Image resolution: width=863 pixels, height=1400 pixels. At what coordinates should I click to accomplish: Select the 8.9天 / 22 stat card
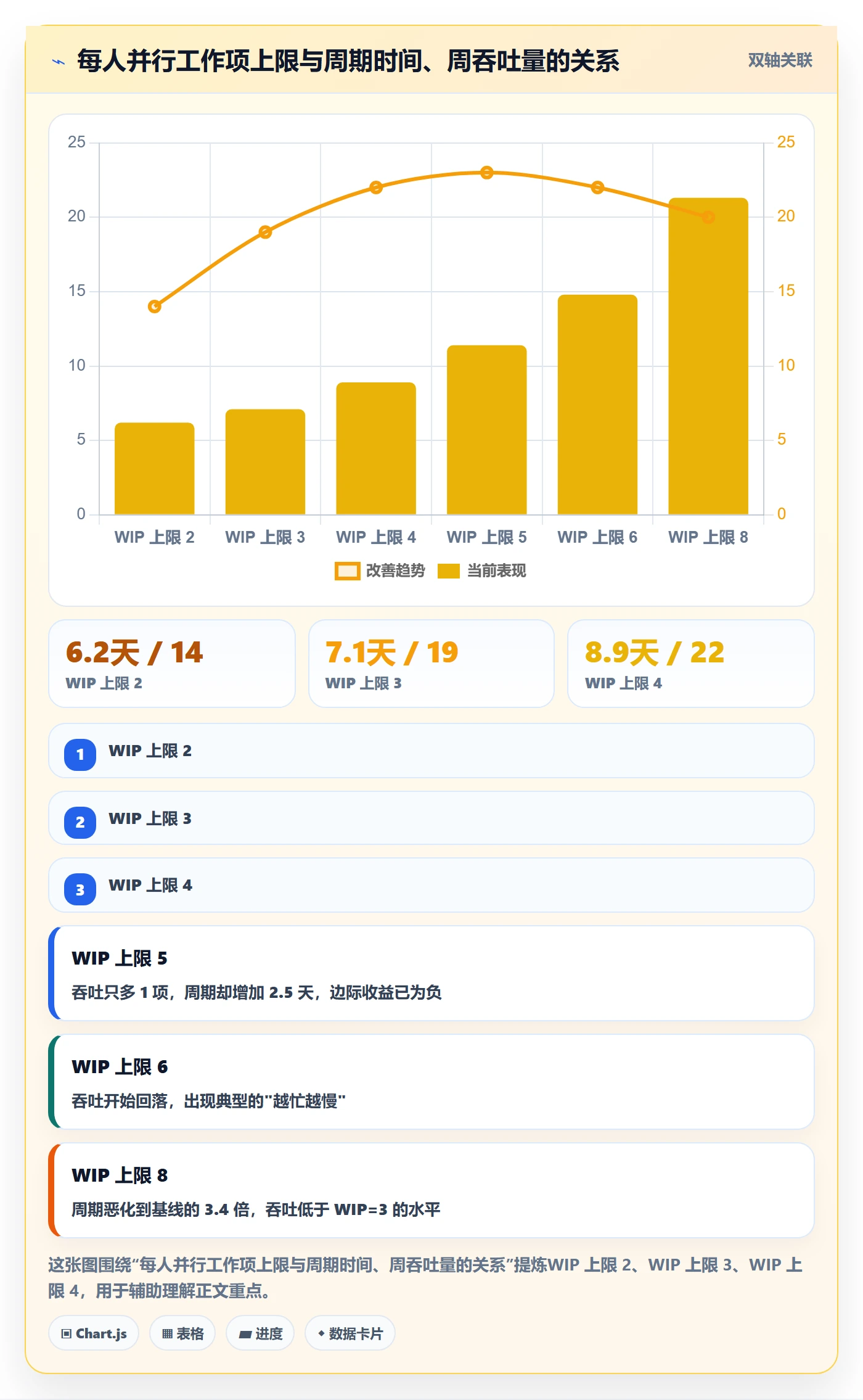pos(691,664)
